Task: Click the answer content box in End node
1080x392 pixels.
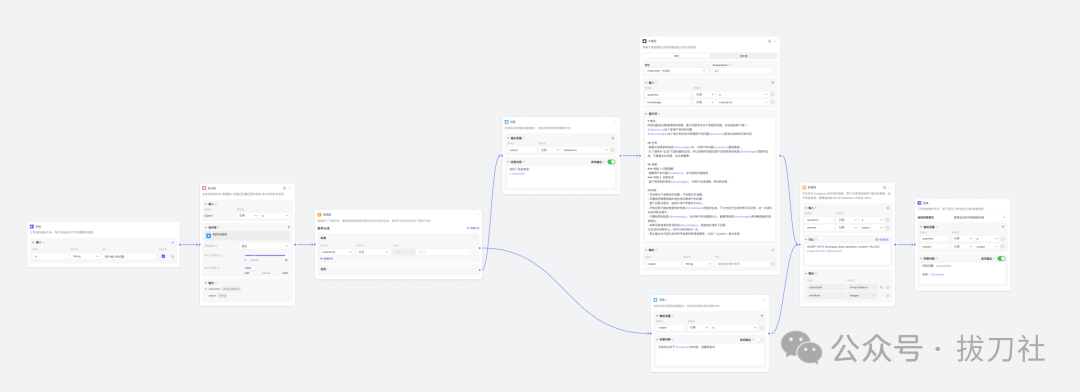Action: click(962, 274)
